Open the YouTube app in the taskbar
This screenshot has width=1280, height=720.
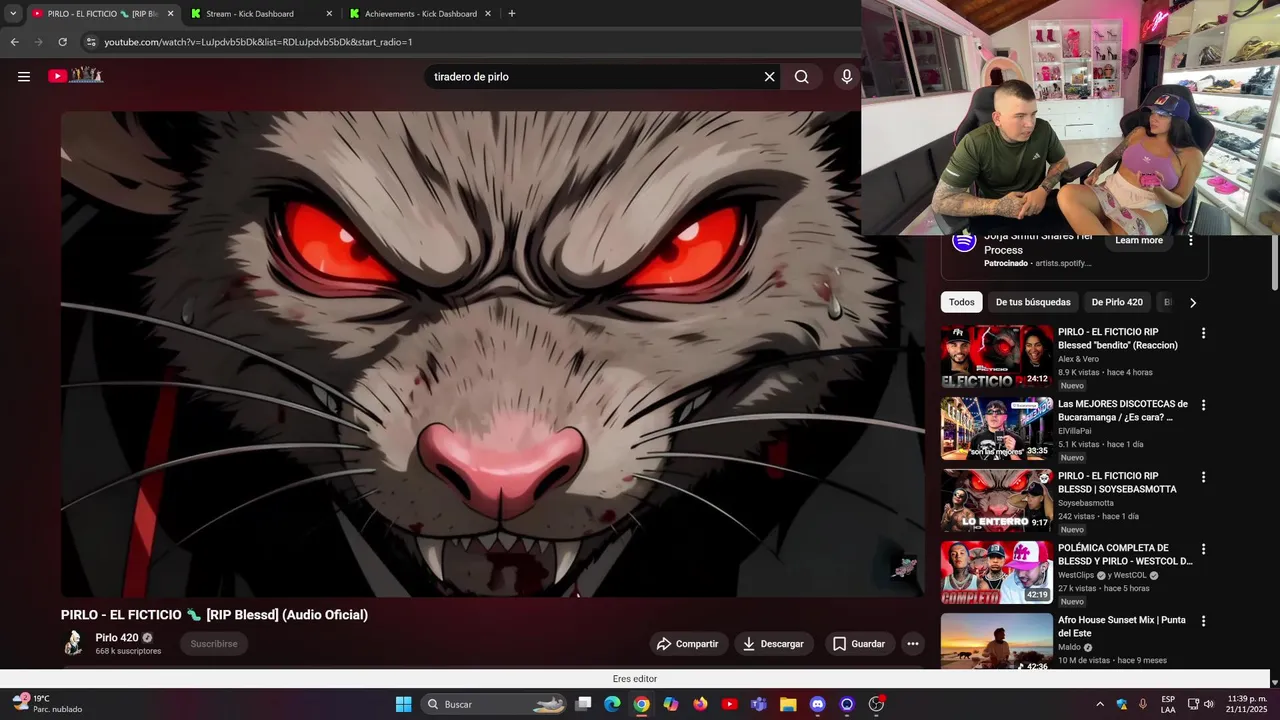(x=729, y=704)
